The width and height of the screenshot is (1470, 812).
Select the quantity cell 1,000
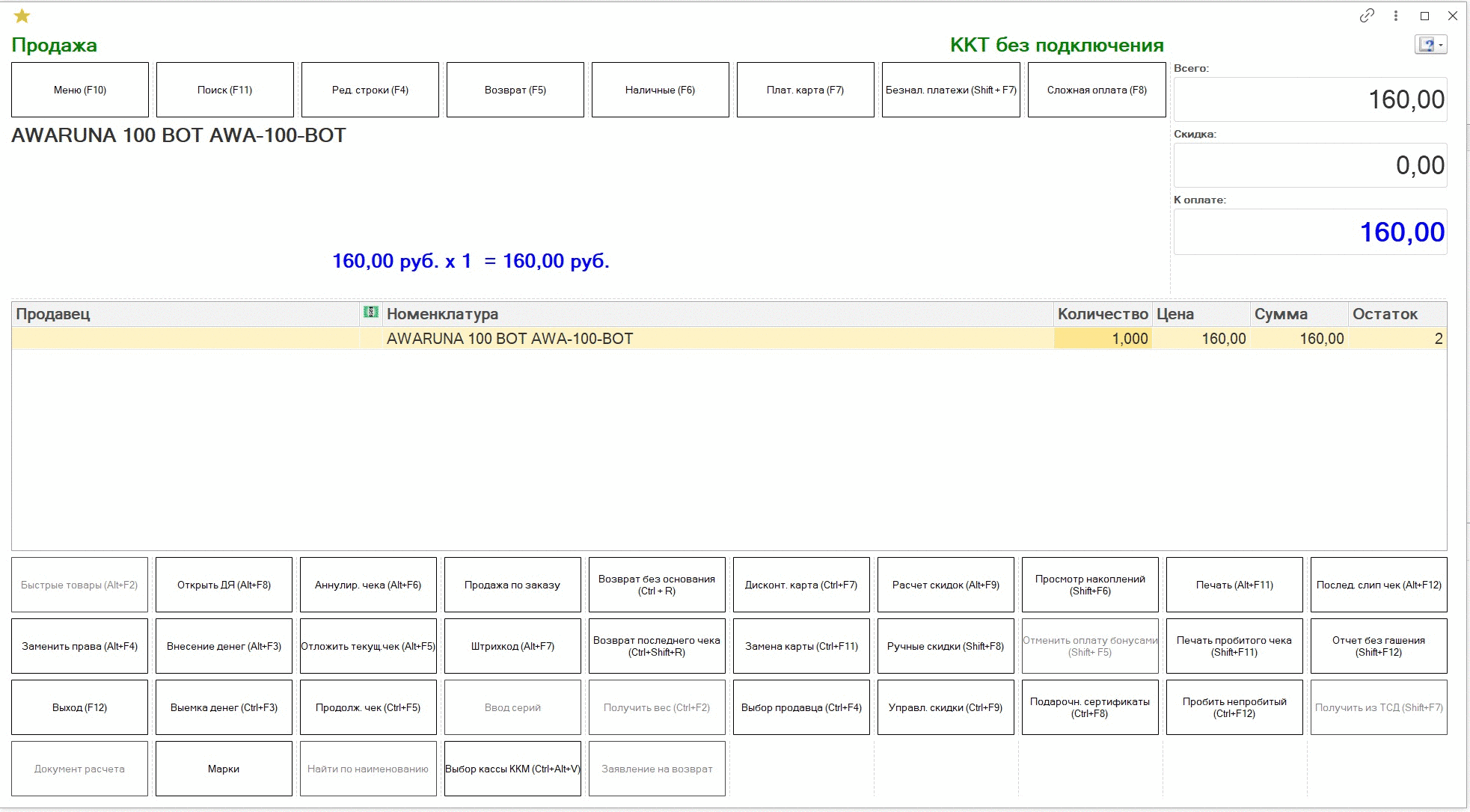(x=1103, y=339)
